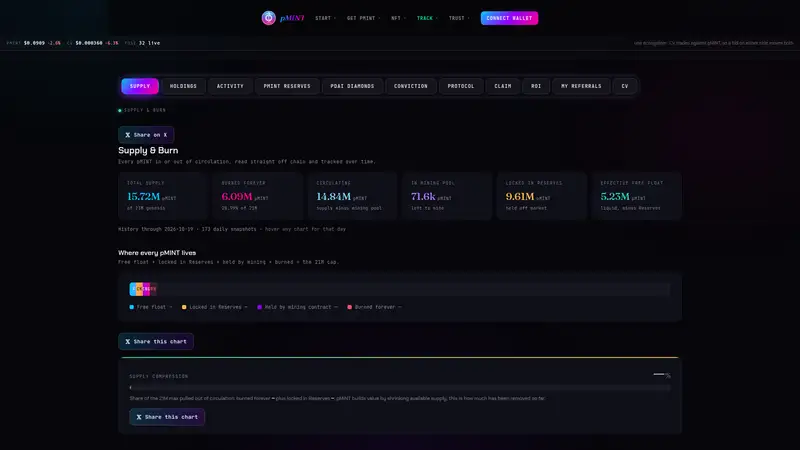This screenshot has width=800, height=450.
Task: Share the Where every pMINT lives chart
Action: pos(156,342)
